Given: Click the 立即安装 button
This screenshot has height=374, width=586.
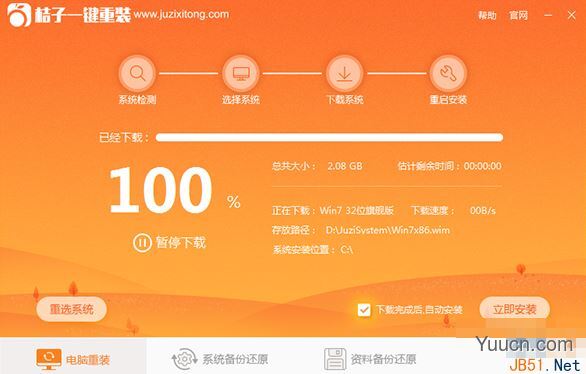Looking at the screenshot, I should [x=515, y=309].
